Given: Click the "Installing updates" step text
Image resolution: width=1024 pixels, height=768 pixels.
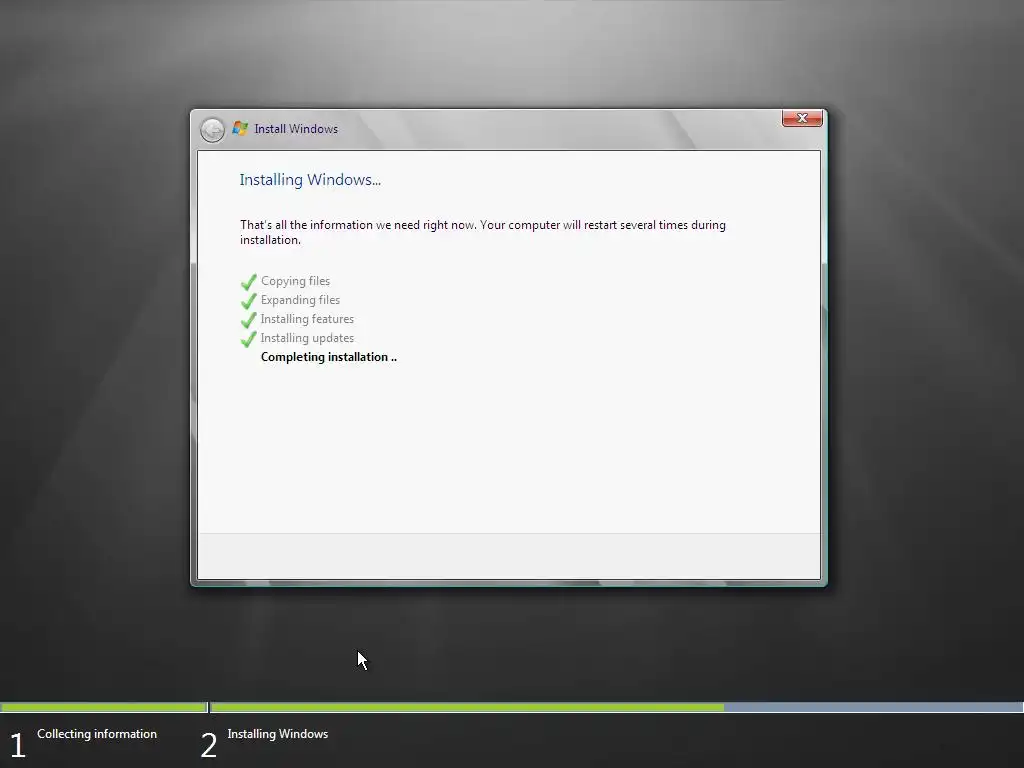Looking at the screenshot, I should coord(307,338).
